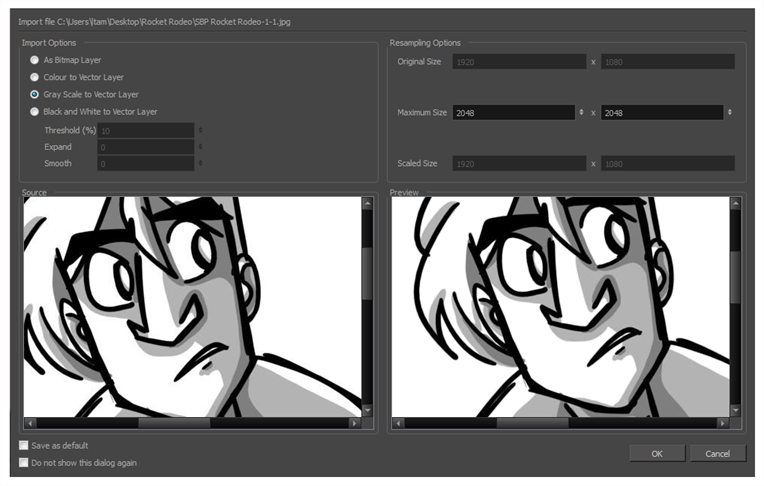Image resolution: width=764 pixels, height=486 pixels.
Task: Click the Source panel scroll left arrow
Action: coord(30,423)
